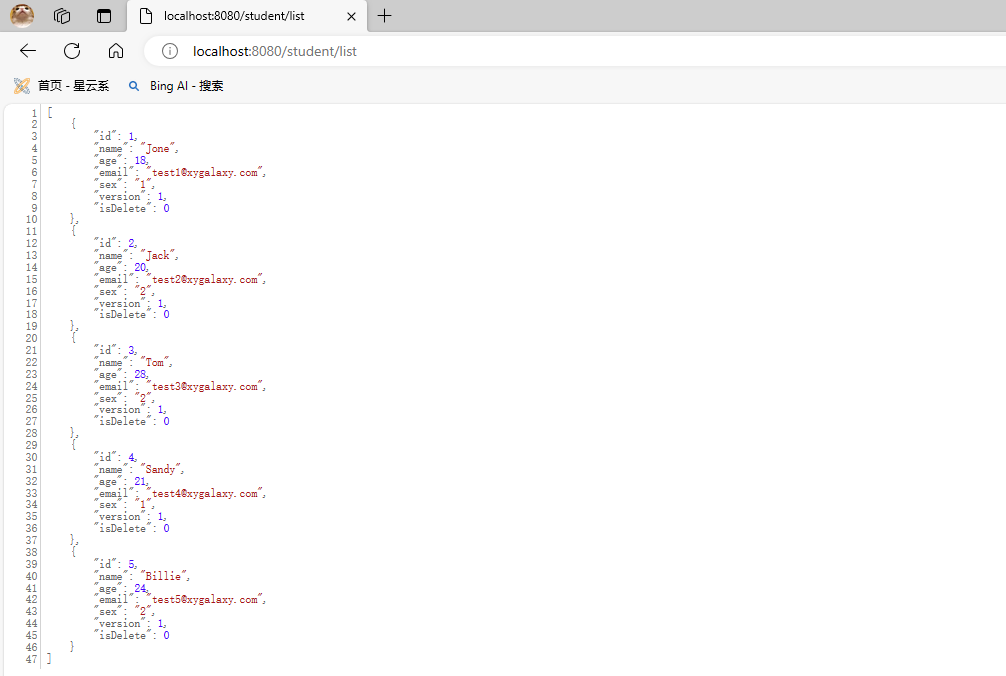Click line number 47 in the gutter
The height and width of the screenshot is (676, 1006).
click(x=31, y=660)
